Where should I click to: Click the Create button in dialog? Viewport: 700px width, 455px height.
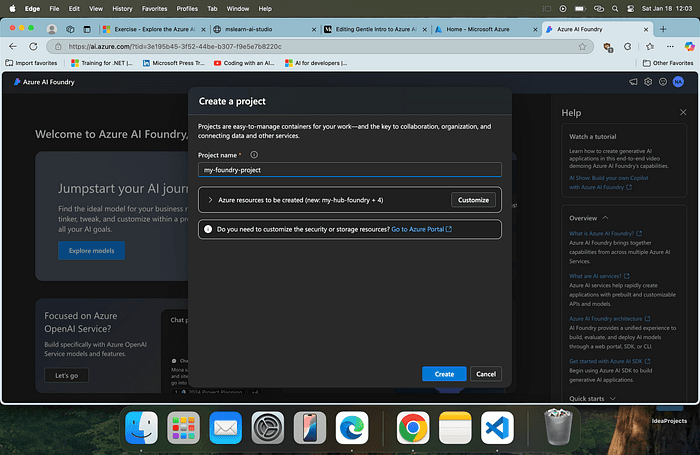(444, 374)
